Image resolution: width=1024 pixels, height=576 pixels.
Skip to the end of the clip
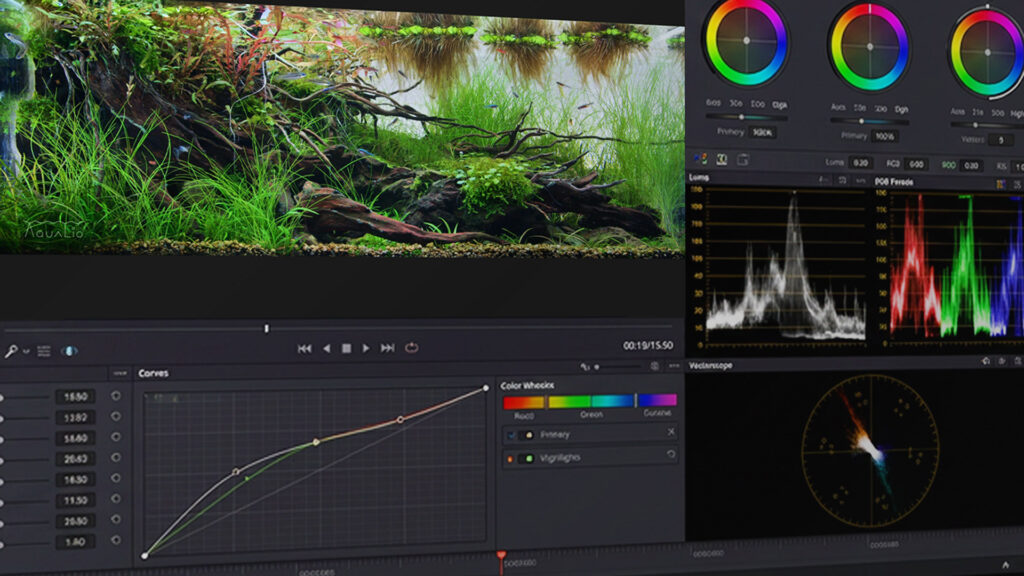[x=388, y=348]
